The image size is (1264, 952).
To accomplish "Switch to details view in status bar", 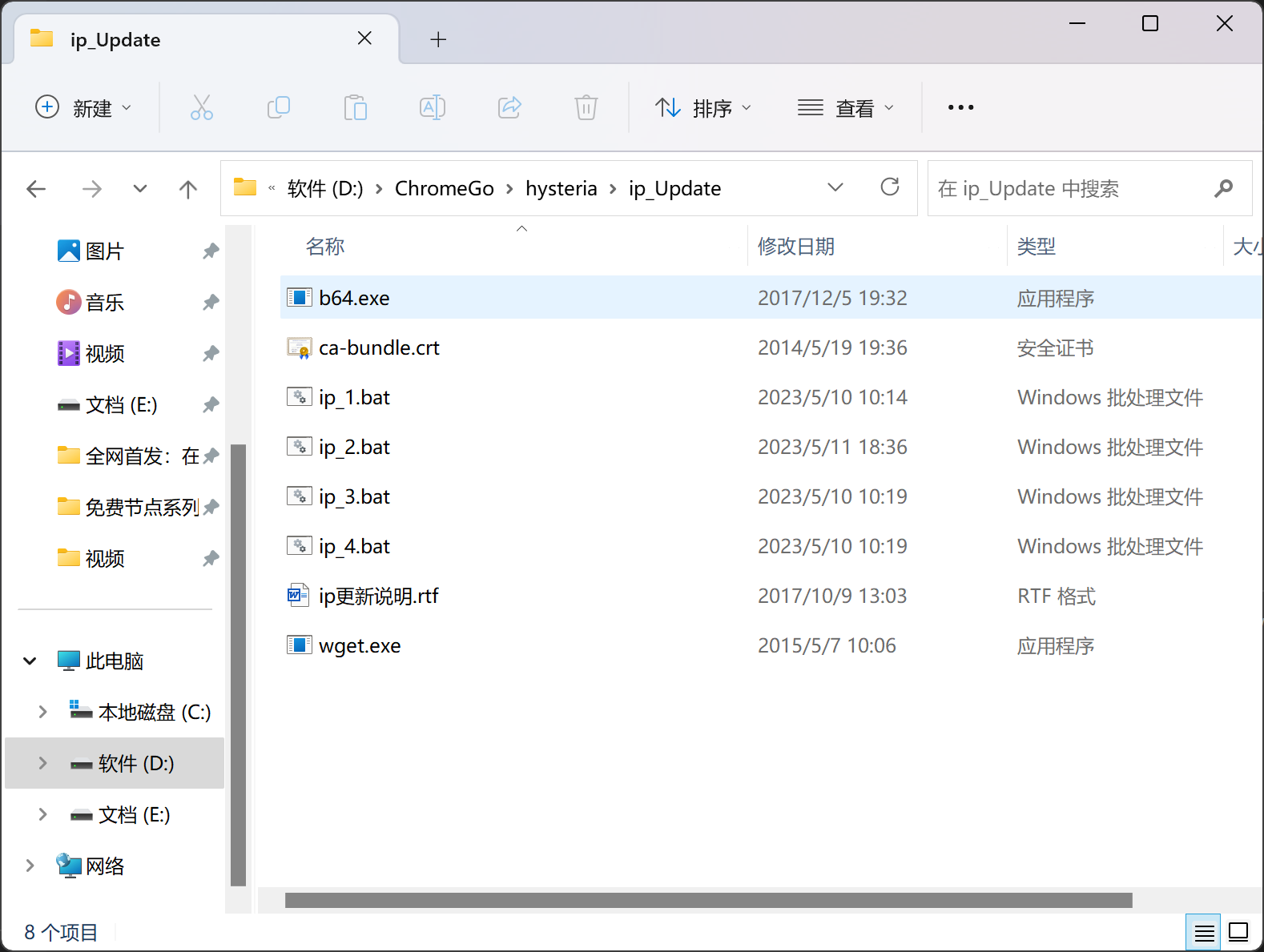I will 1204,933.
